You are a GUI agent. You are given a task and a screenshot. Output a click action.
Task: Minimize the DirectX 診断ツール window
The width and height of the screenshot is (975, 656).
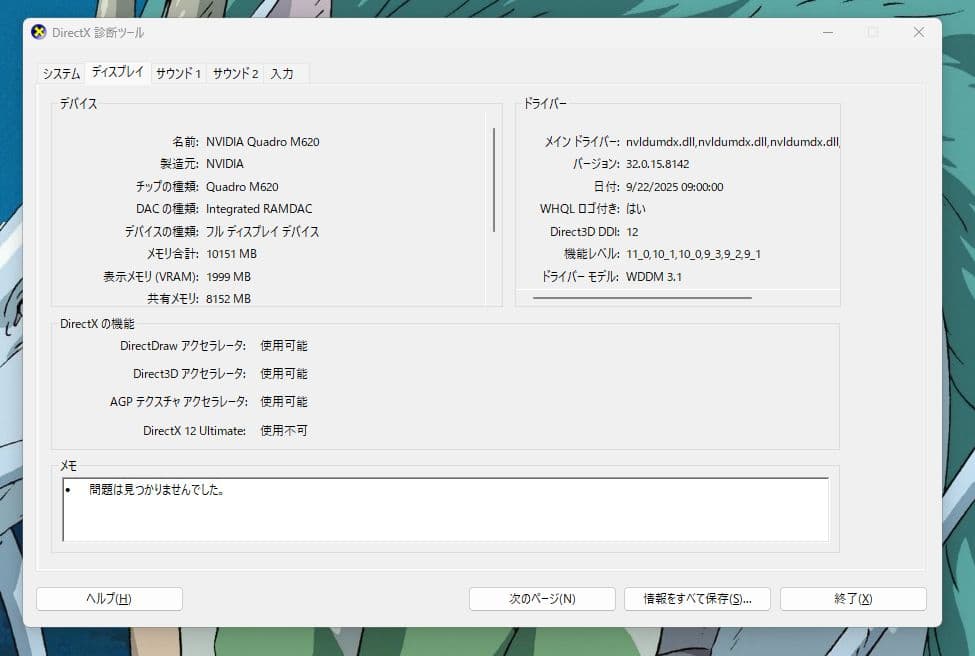pos(828,32)
